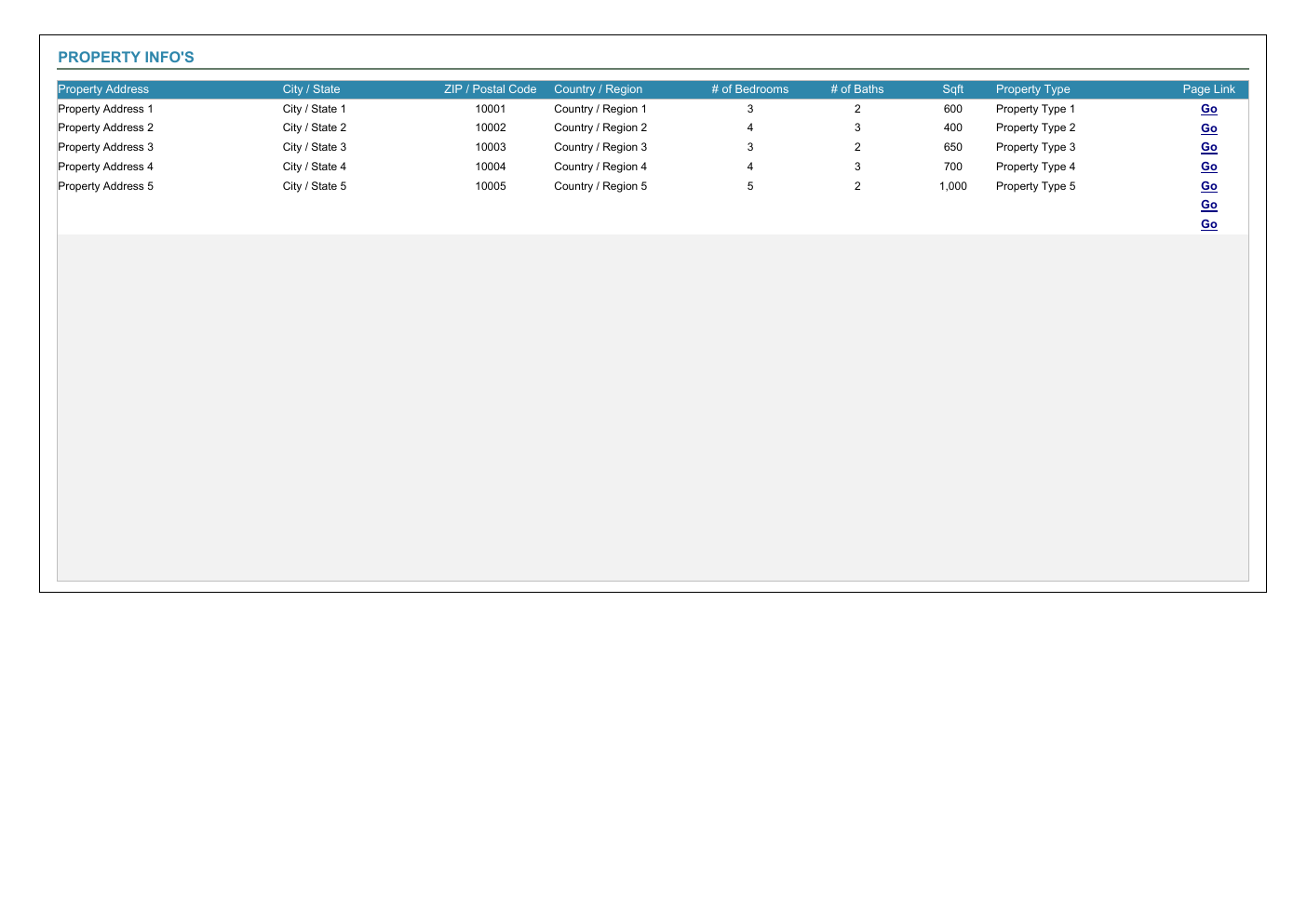Select the Property Address column header
This screenshot has width=1307, height=924.
click(x=103, y=89)
